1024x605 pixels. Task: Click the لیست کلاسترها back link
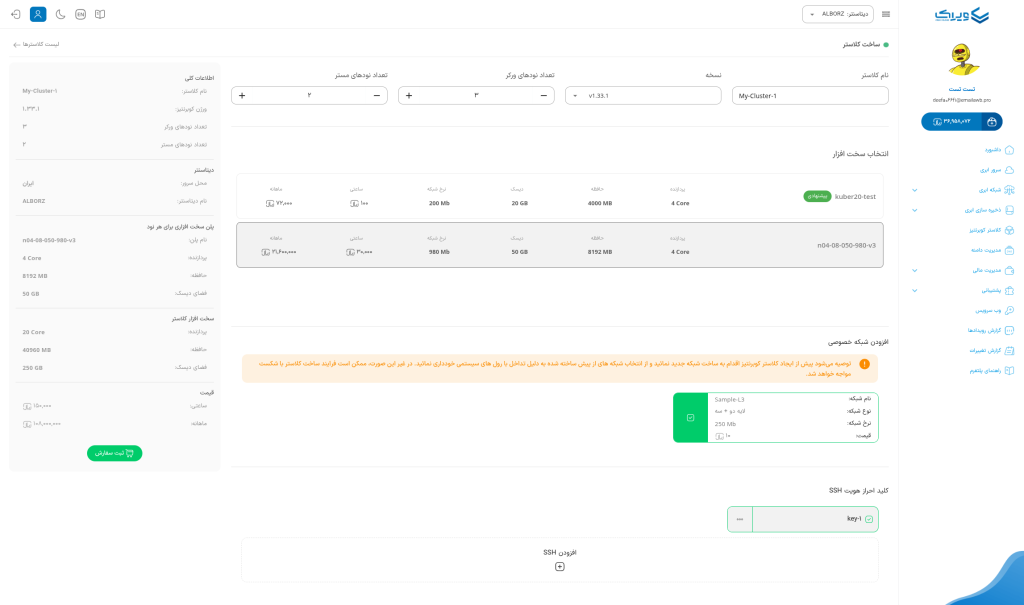[37, 44]
